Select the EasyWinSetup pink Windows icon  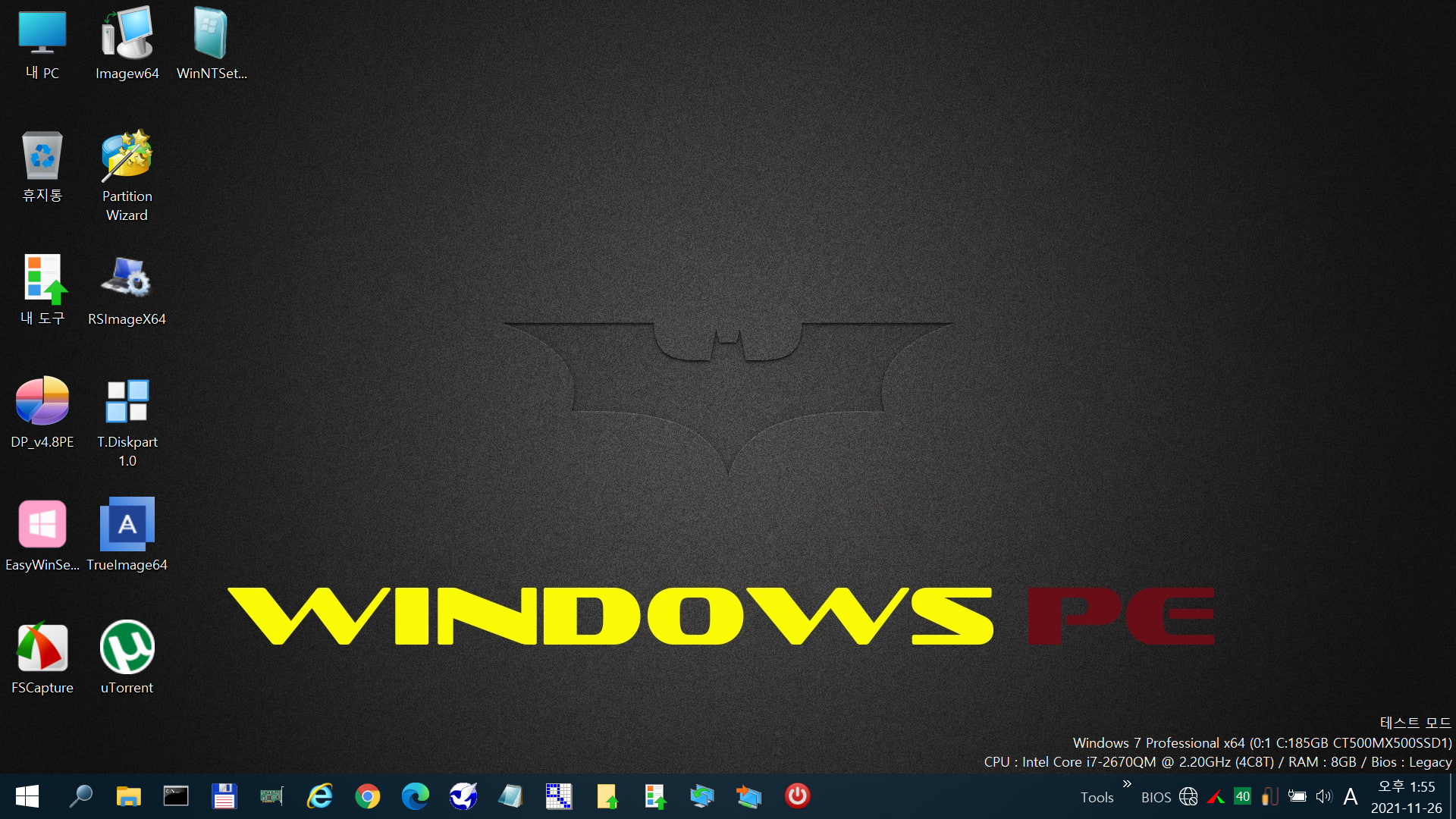click(x=42, y=535)
